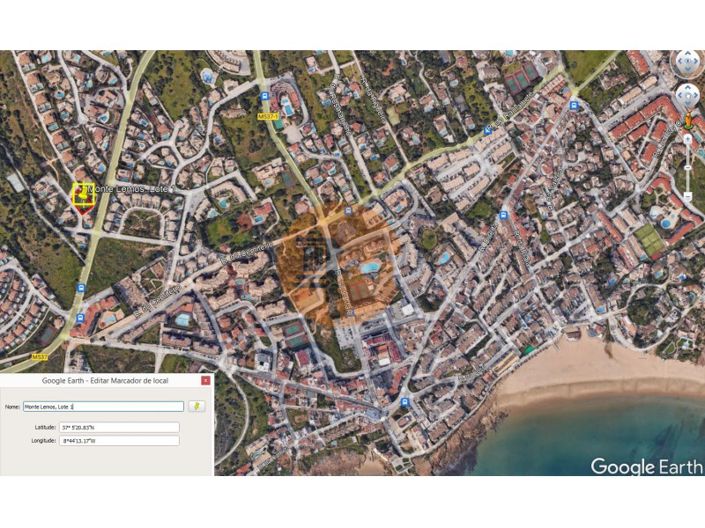Click inside the Latitude field

120,427
